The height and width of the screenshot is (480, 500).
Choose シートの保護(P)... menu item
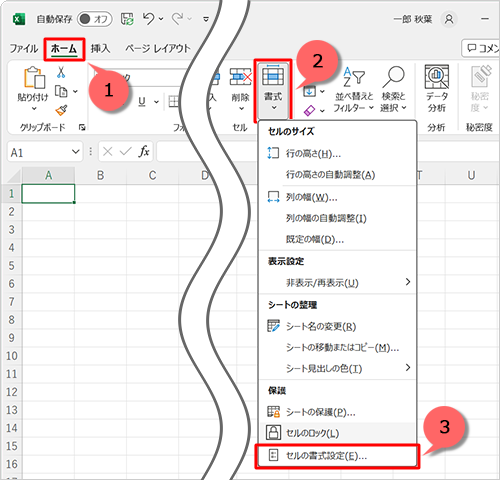[x=337, y=412]
